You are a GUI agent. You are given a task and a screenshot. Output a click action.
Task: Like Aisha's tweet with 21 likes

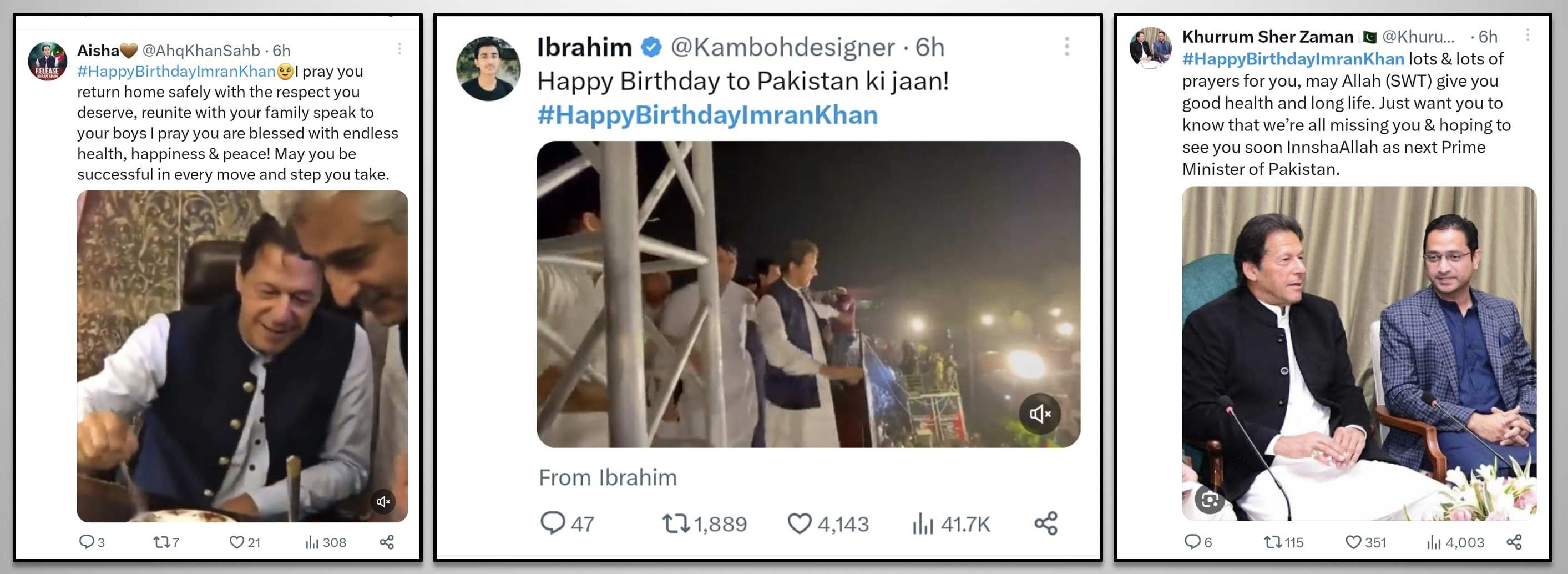(236, 542)
